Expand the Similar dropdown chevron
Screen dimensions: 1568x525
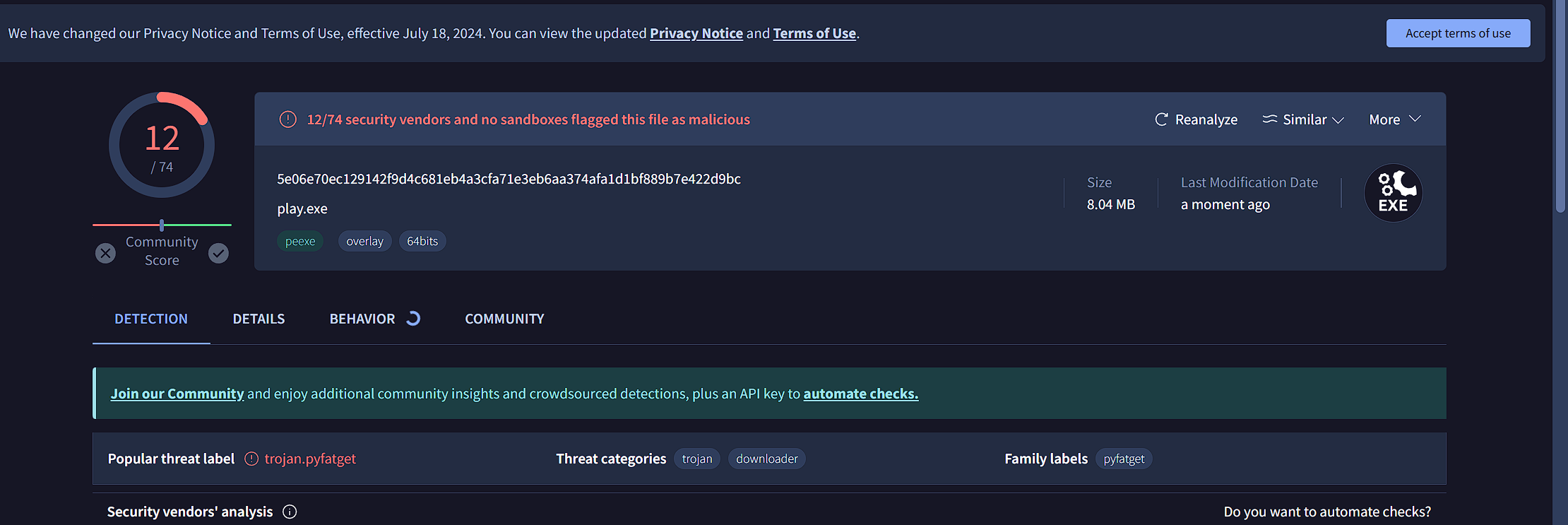point(1338,120)
